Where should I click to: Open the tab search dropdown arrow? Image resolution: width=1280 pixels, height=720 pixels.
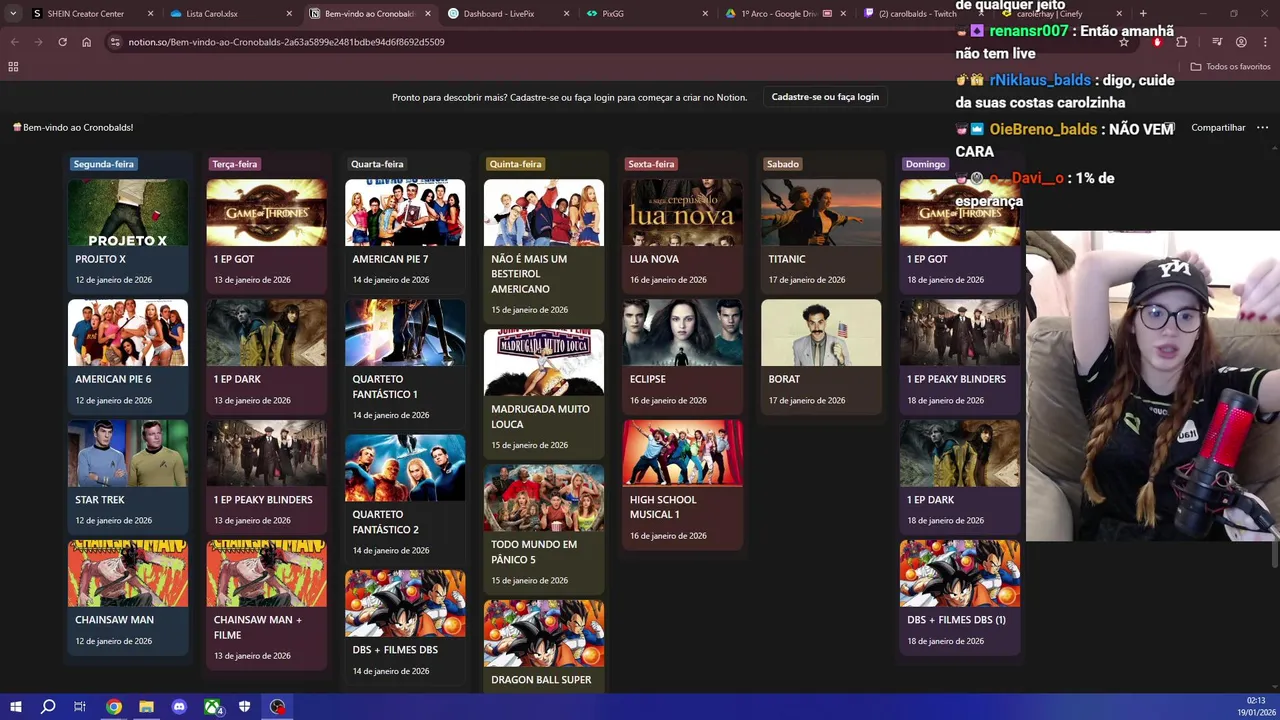(x=13, y=14)
